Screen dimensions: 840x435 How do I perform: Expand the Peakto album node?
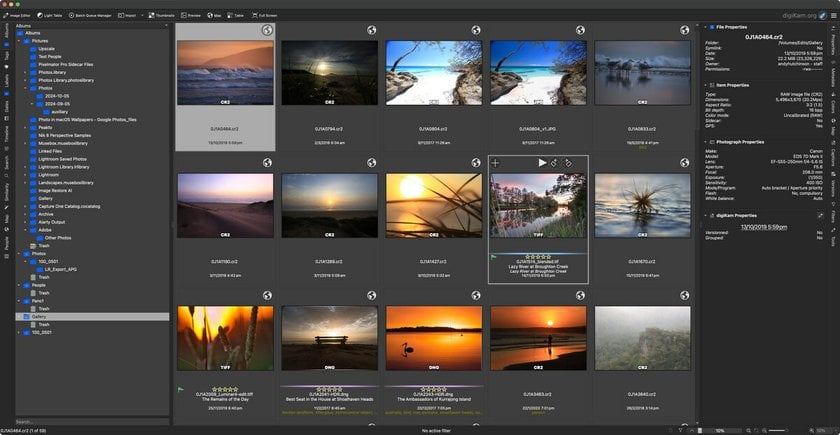(25, 128)
